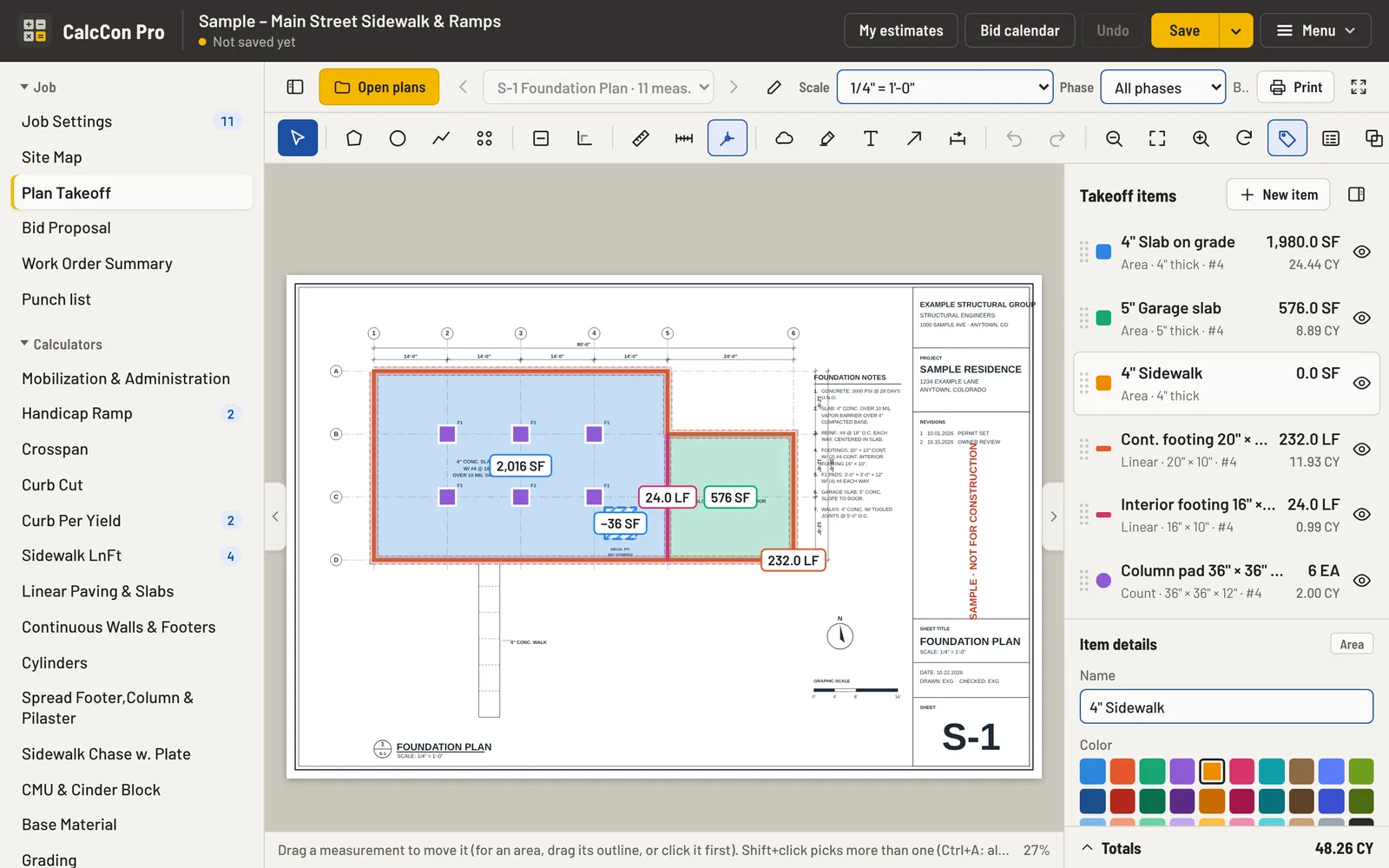The image size is (1389, 868).
Task: Click the pencil icon beside Scale
Action: pos(774,87)
